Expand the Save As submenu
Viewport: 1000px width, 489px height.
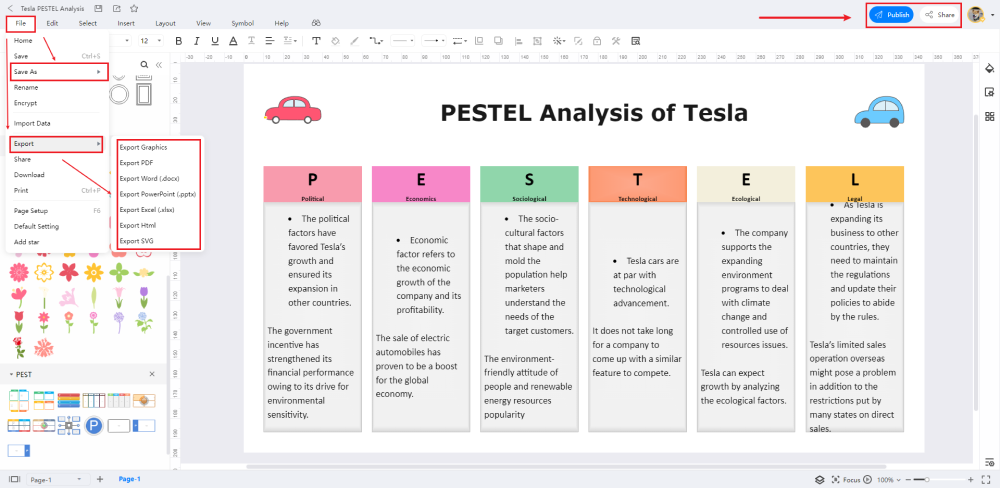pos(59,71)
